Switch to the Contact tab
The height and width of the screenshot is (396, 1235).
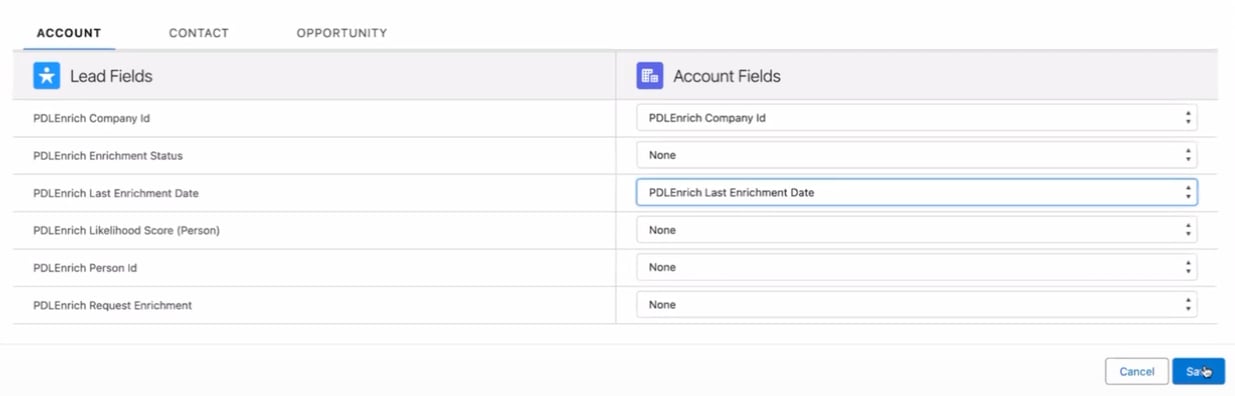[199, 33]
